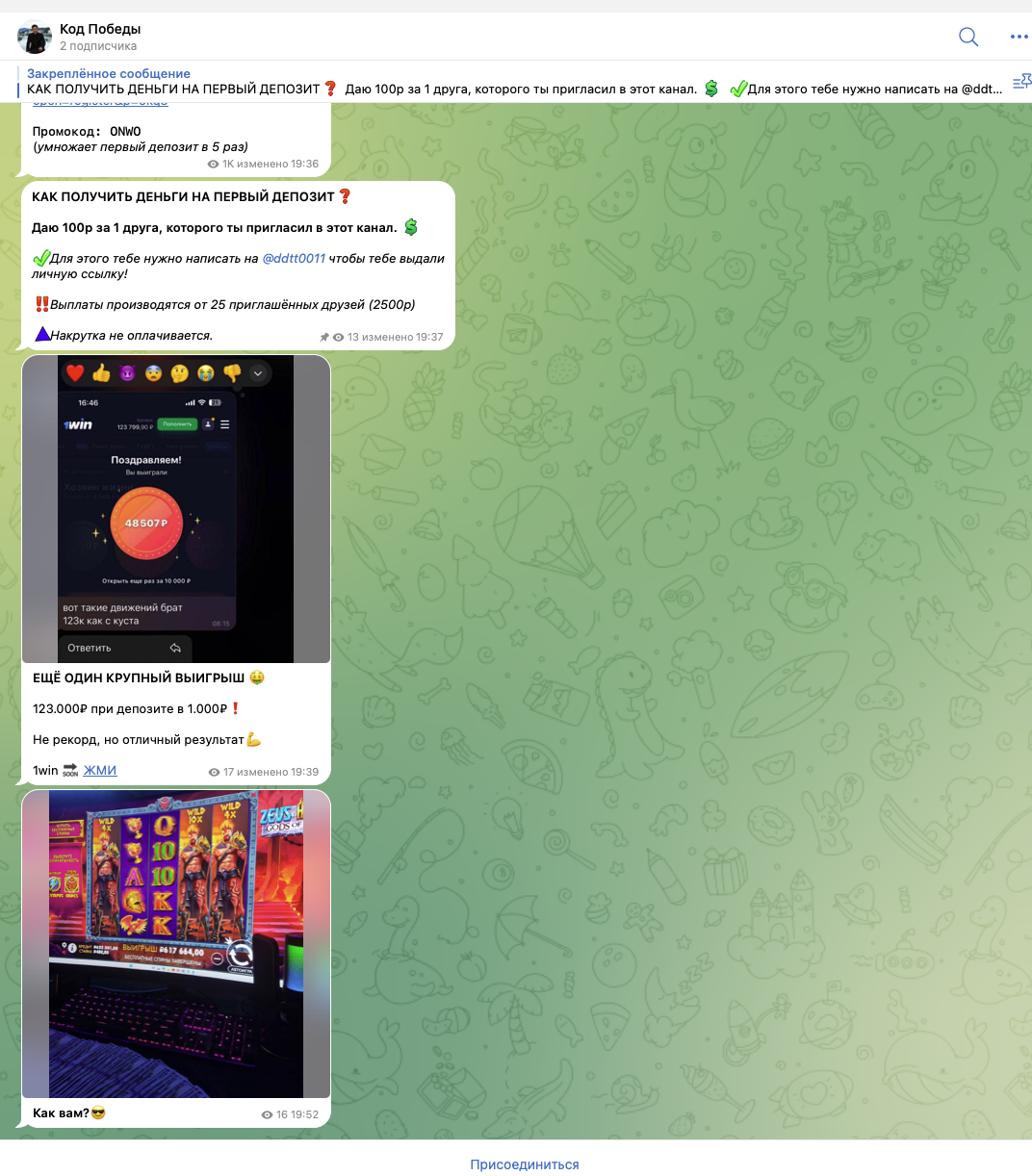Click the Код Победы channel avatar
1032x1176 pixels.
pyautogui.click(x=35, y=38)
